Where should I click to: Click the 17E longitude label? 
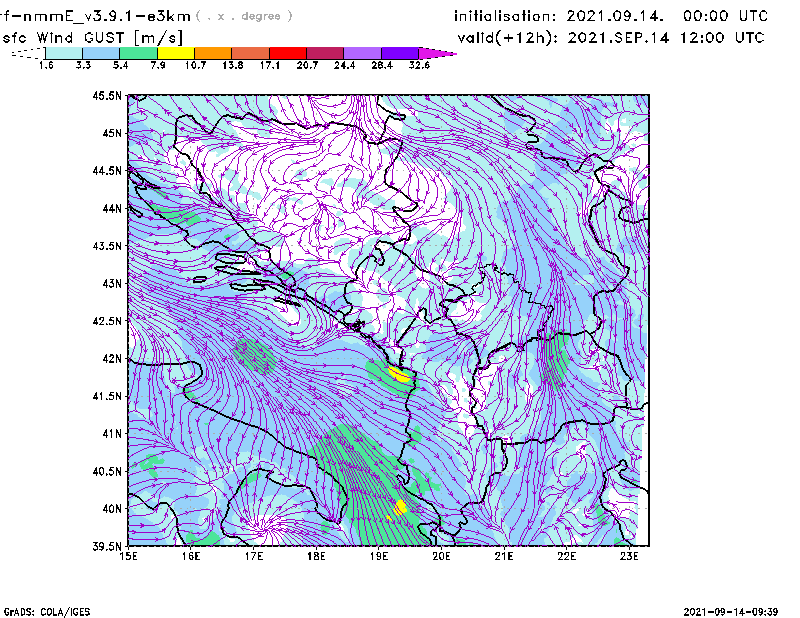coord(254,556)
